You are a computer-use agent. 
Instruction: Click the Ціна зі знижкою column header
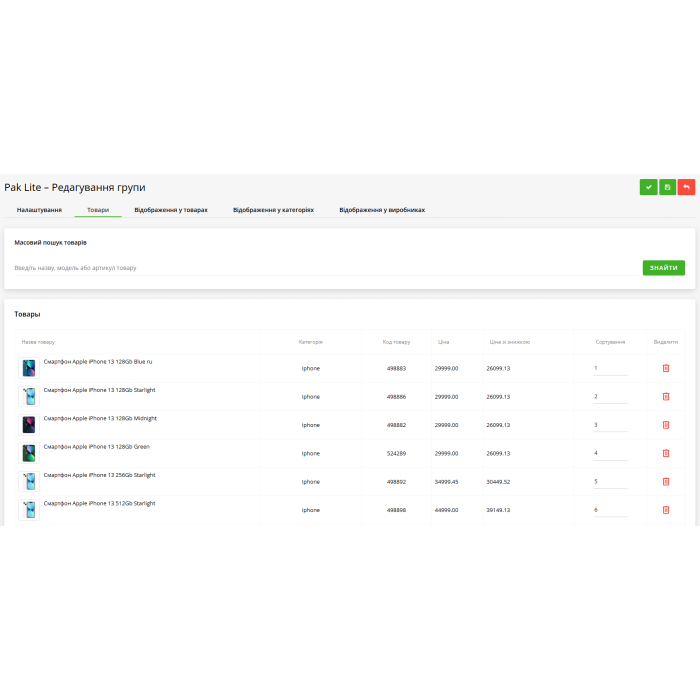pyautogui.click(x=510, y=342)
